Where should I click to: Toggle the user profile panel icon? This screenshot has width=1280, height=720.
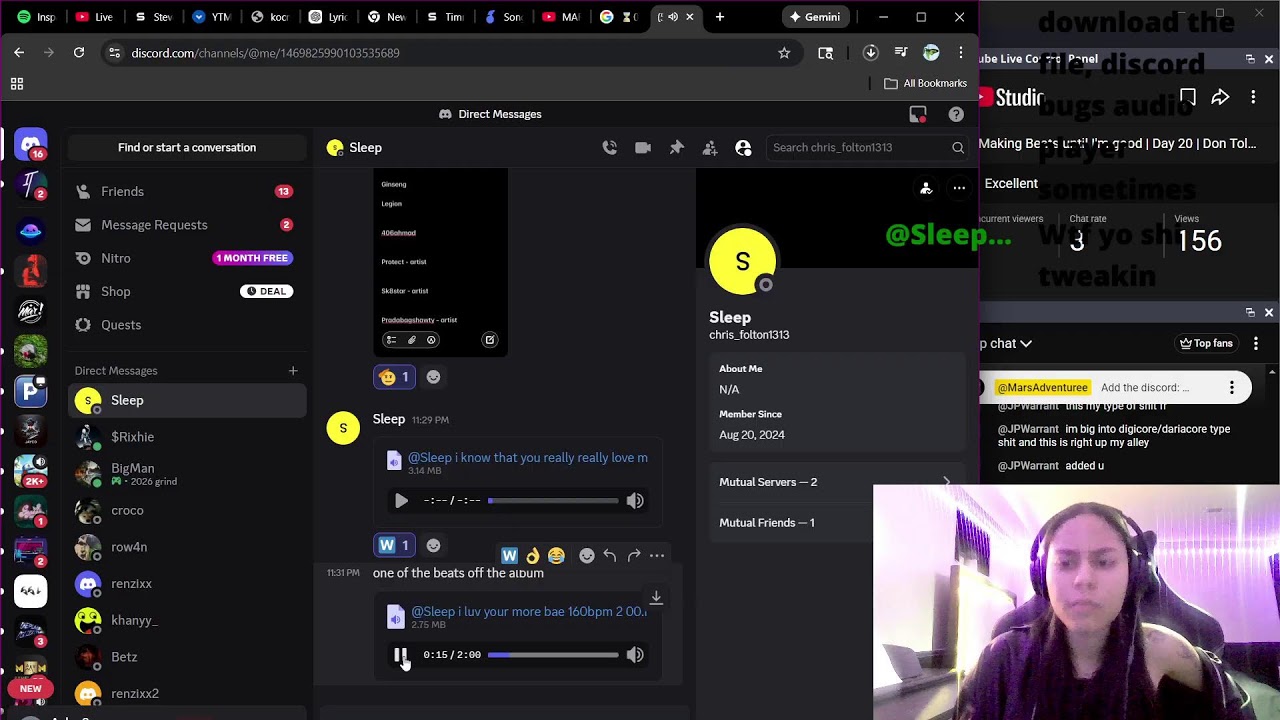tap(743, 147)
